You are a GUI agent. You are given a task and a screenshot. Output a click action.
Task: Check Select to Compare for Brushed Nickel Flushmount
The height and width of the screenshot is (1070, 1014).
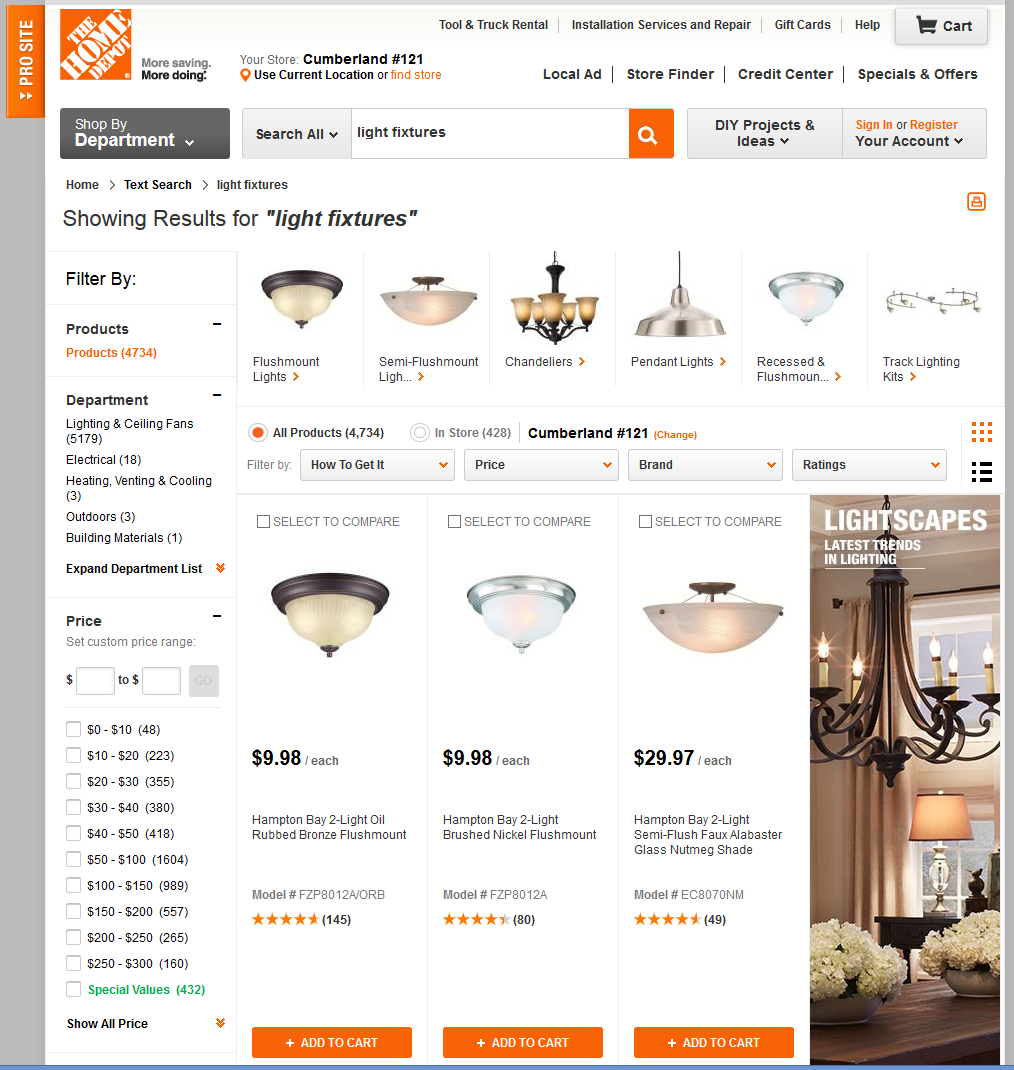pyautogui.click(x=454, y=521)
